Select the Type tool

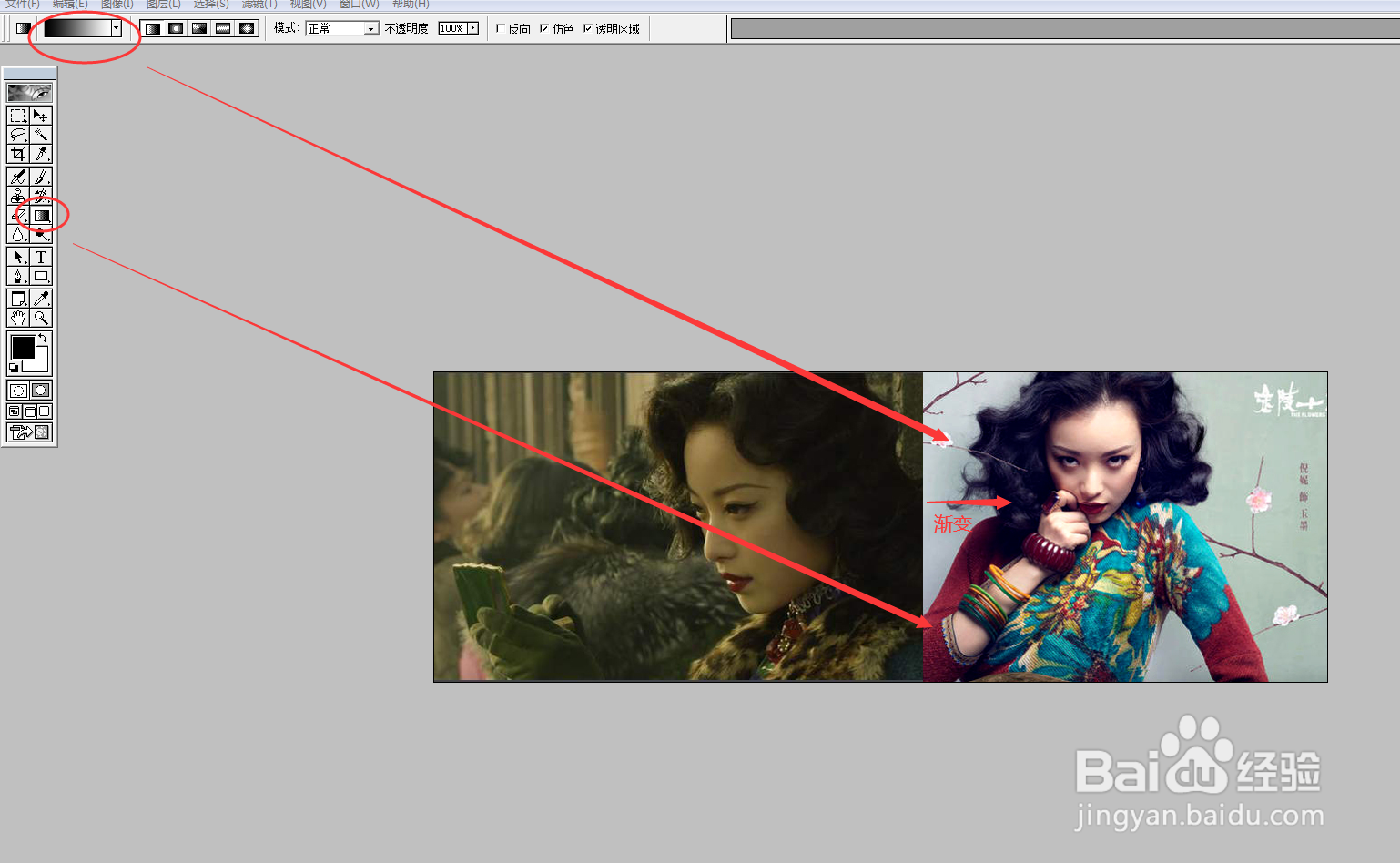point(41,257)
